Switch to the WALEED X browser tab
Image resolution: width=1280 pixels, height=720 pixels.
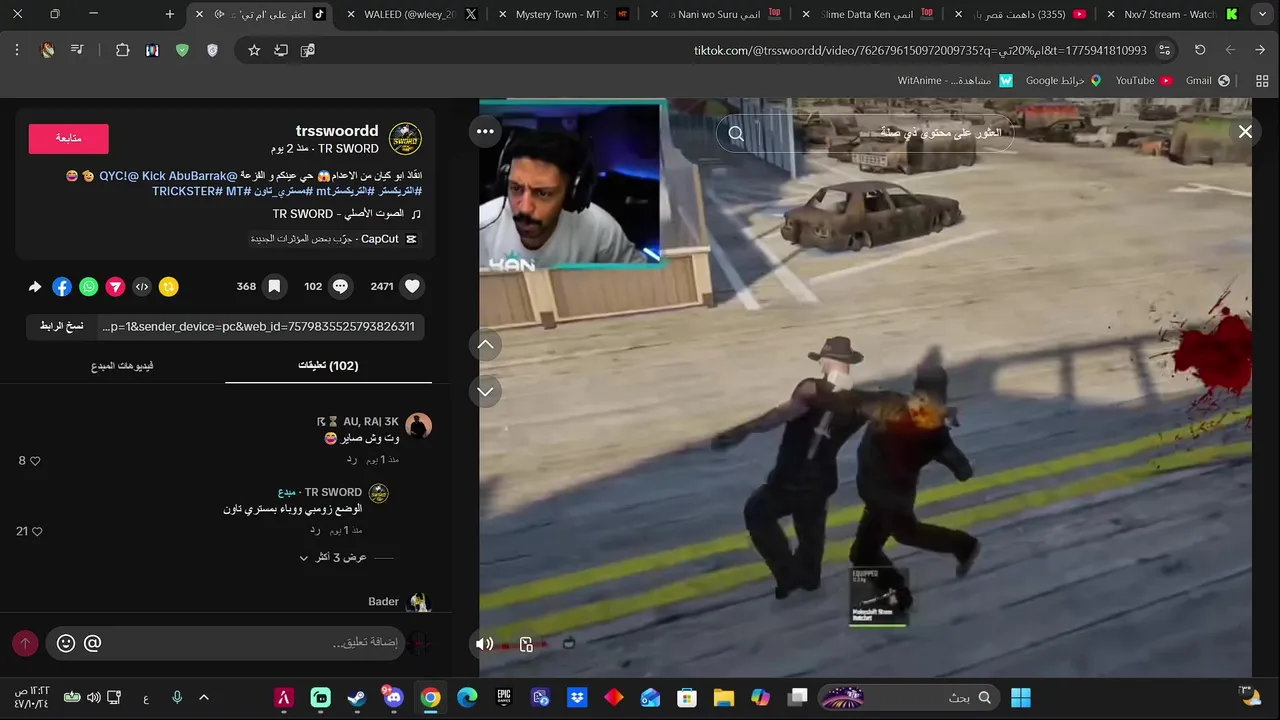pos(410,14)
